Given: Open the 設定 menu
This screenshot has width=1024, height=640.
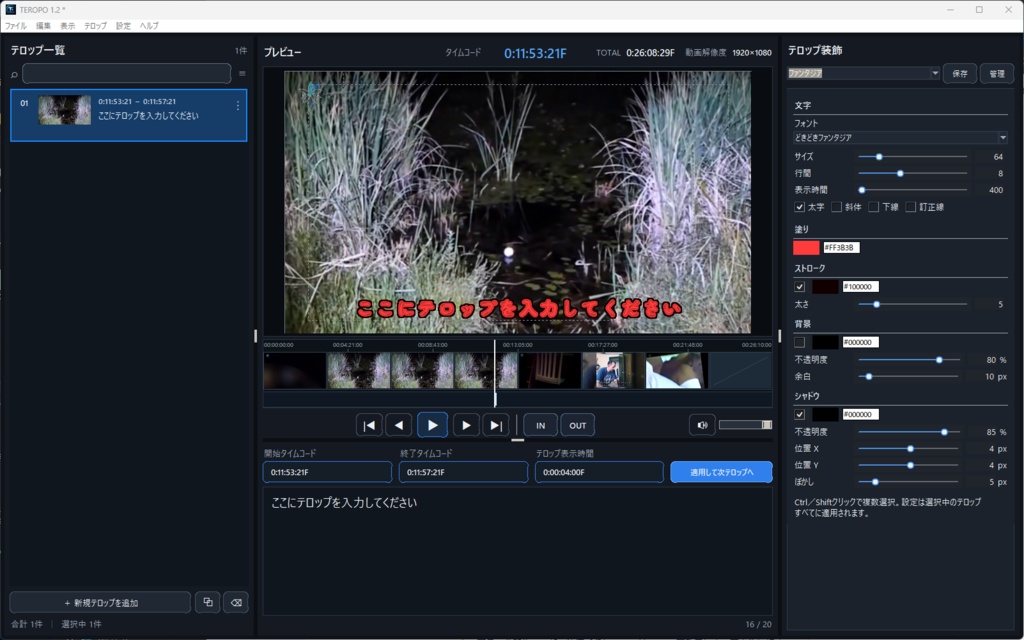Looking at the screenshot, I should (x=123, y=25).
